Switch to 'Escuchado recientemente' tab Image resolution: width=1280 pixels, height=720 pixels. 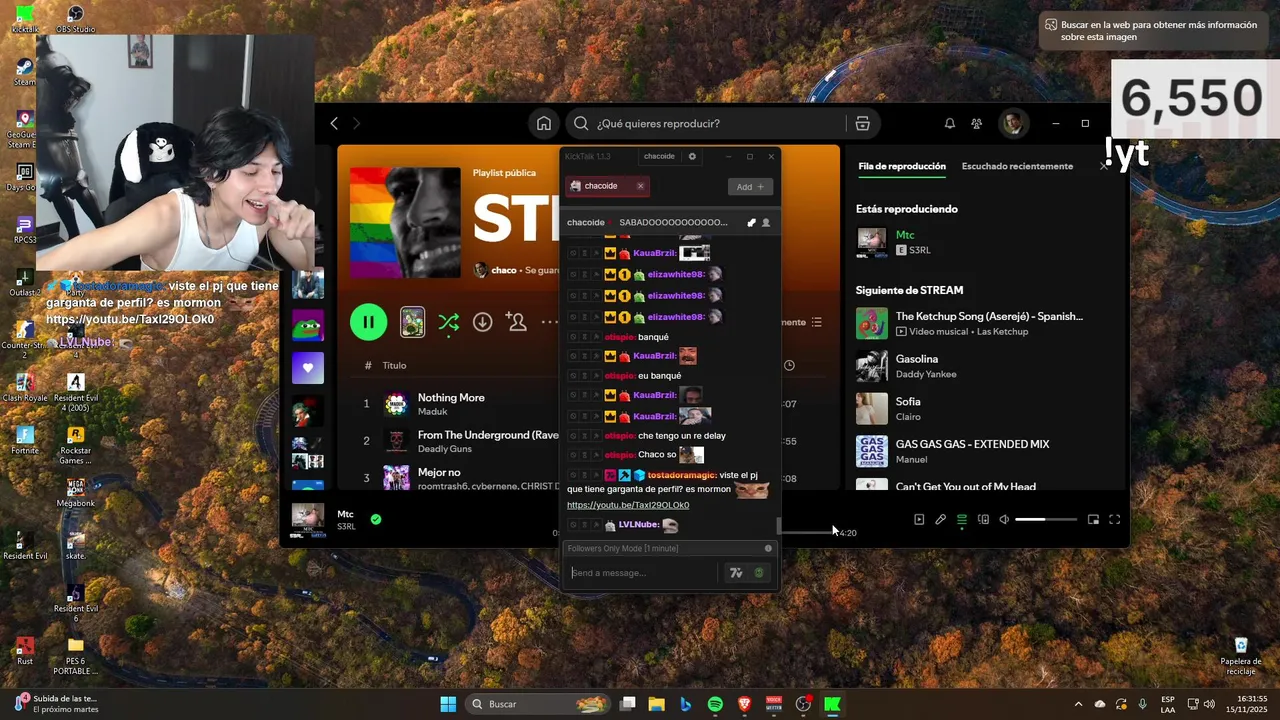tap(1017, 166)
